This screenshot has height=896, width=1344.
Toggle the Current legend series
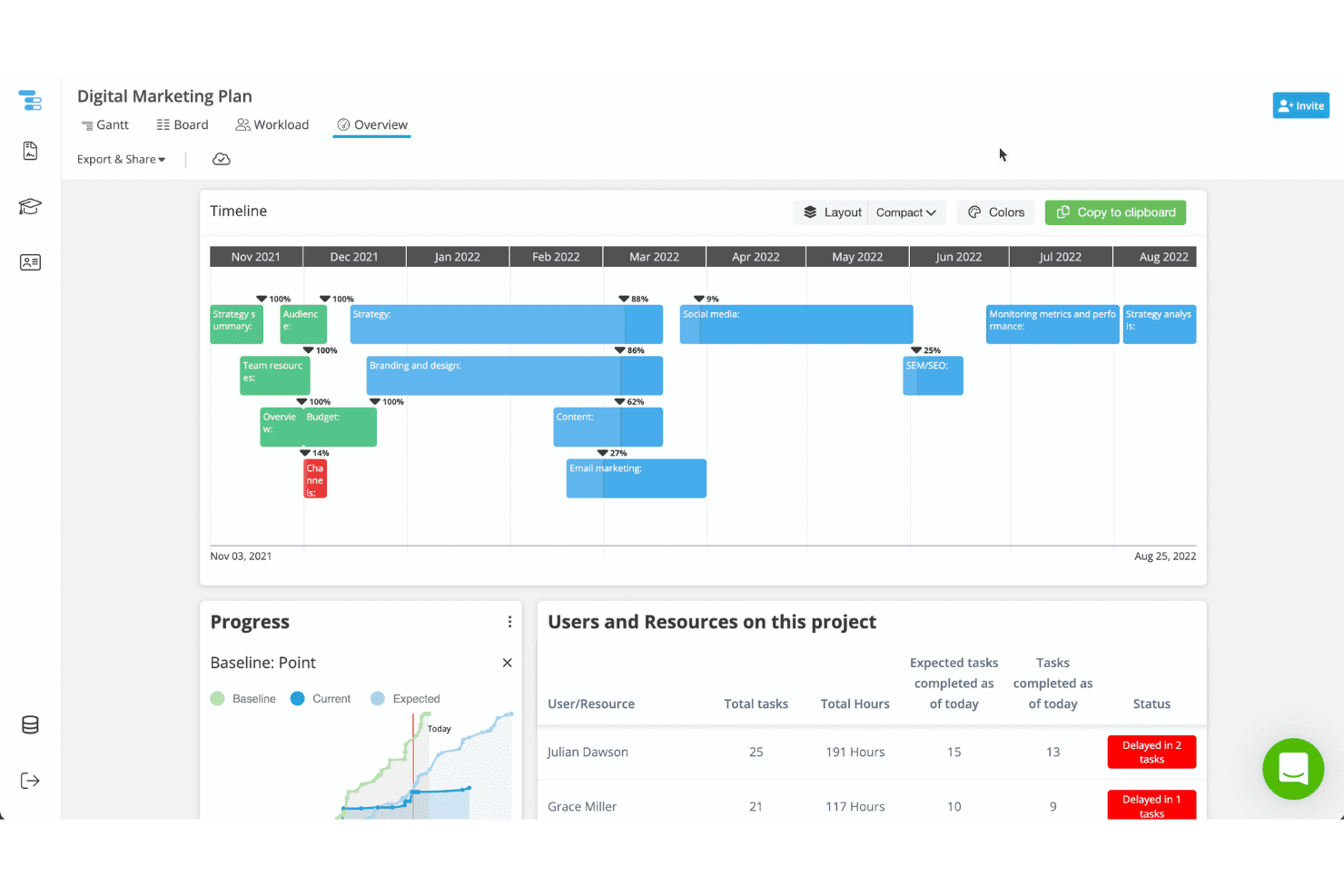click(x=321, y=699)
